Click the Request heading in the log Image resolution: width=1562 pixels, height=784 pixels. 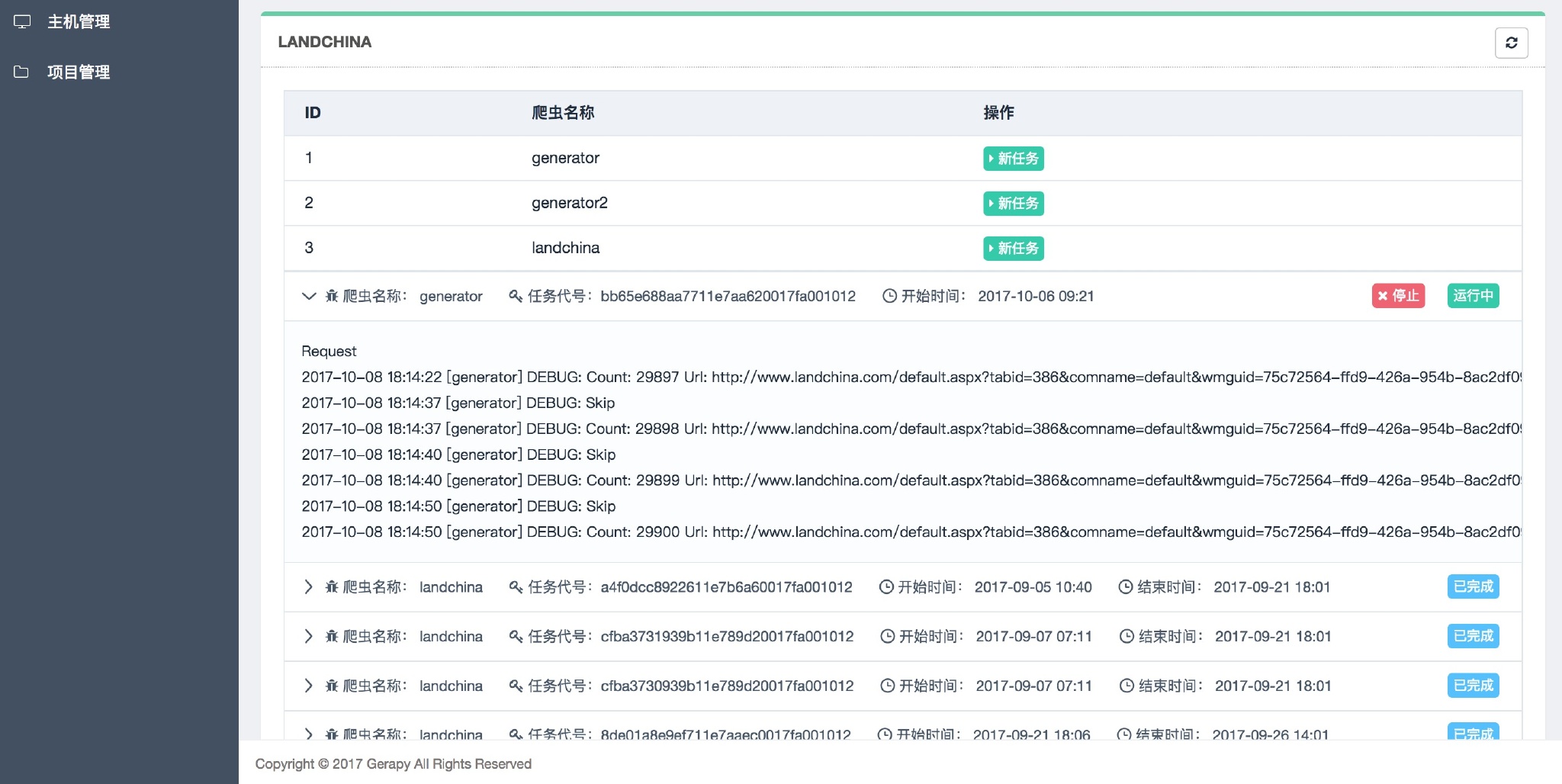pyautogui.click(x=329, y=351)
